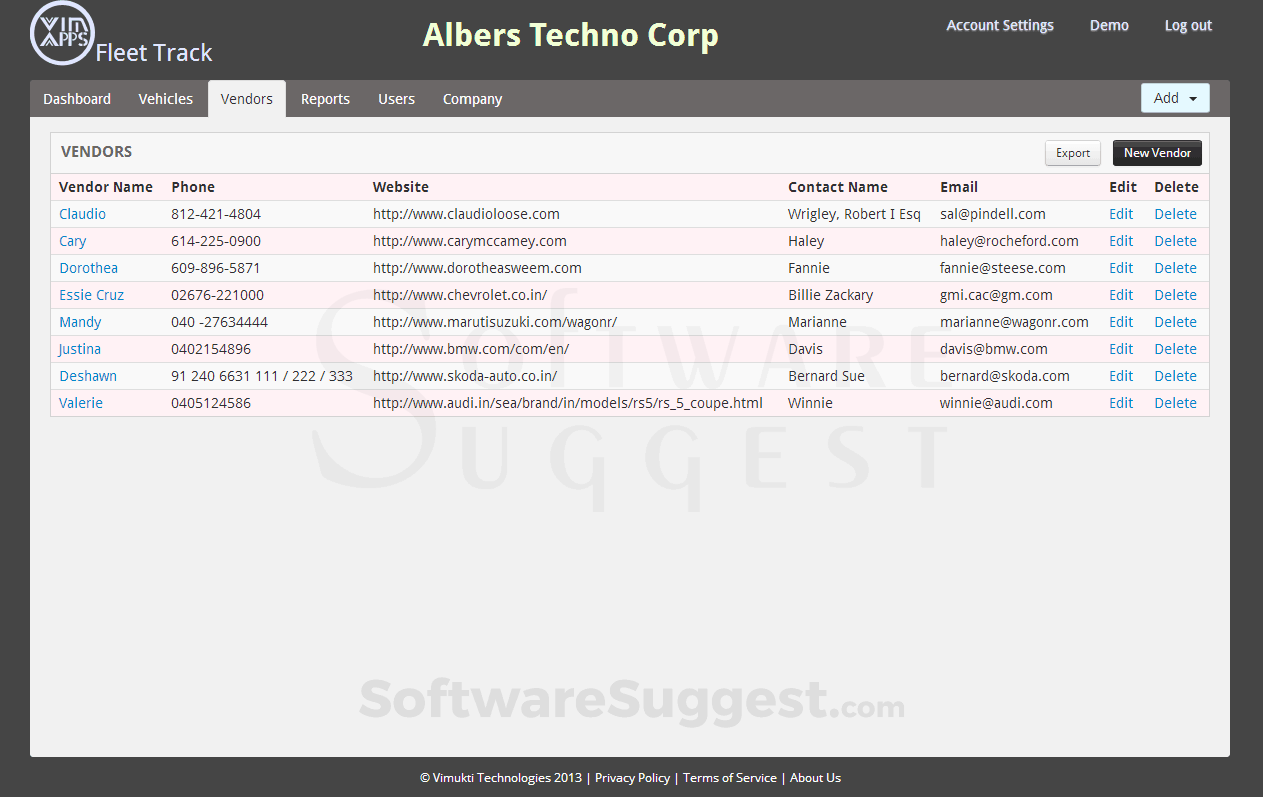Click email gmi.cac@gm.com
This screenshot has width=1263, height=797.
[x=996, y=295]
